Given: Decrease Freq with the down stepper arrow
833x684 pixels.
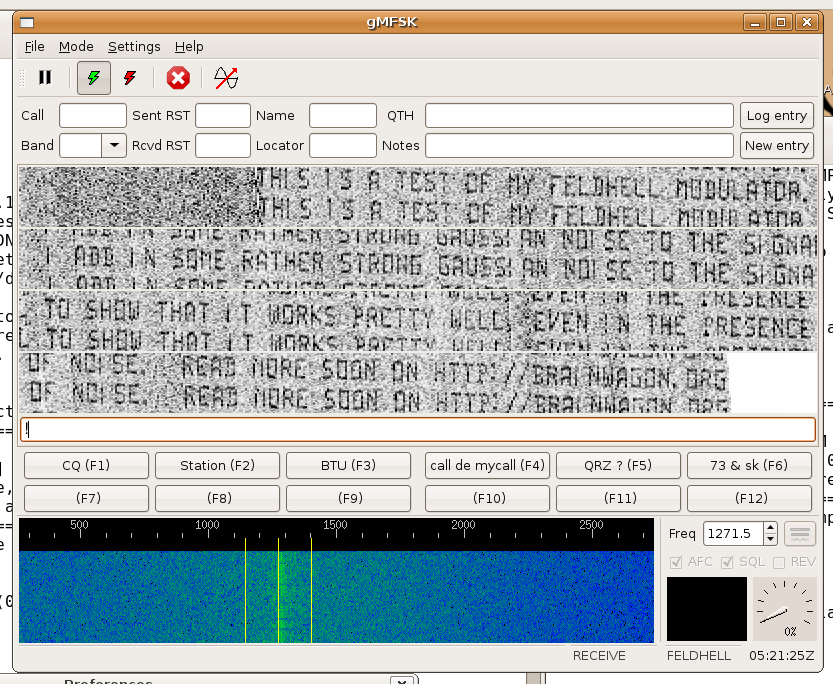Looking at the screenshot, I should 770,540.
